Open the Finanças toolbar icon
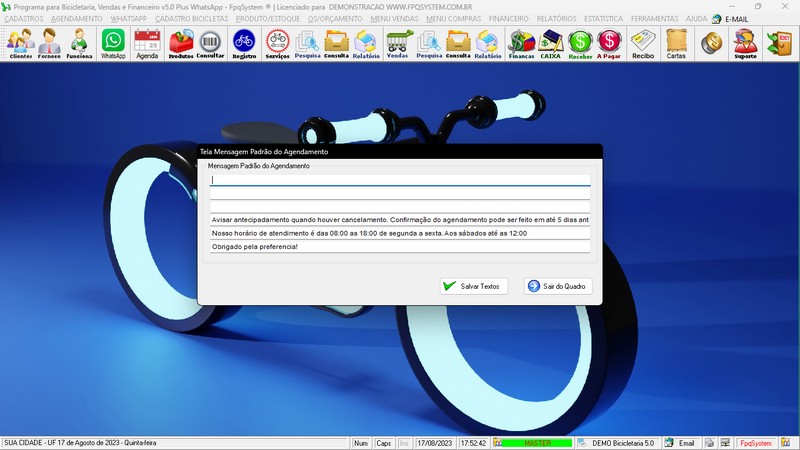The width and height of the screenshot is (800, 450). point(521,43)
